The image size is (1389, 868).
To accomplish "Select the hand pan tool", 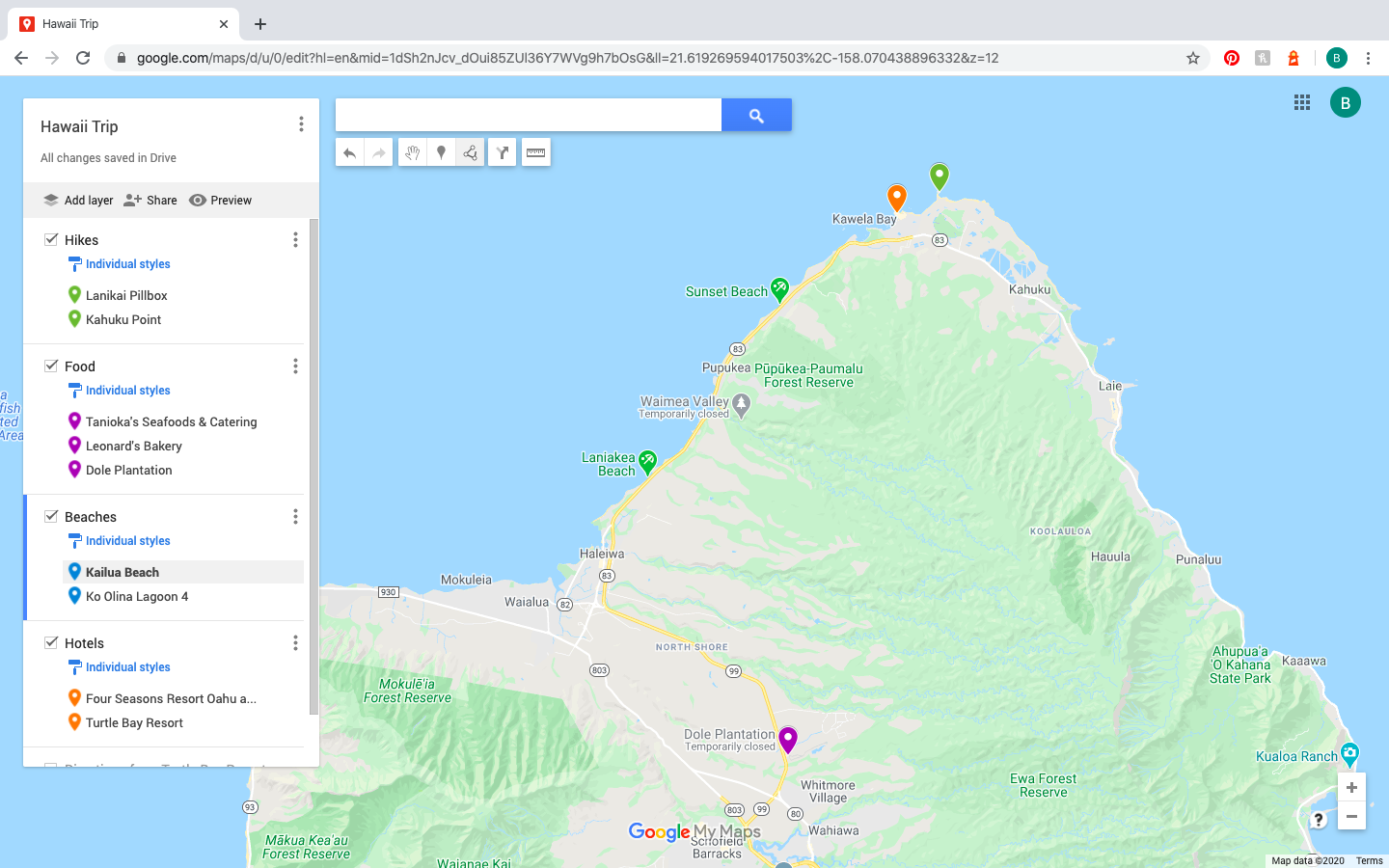I will pyautogui.click(x=413, y=152).
